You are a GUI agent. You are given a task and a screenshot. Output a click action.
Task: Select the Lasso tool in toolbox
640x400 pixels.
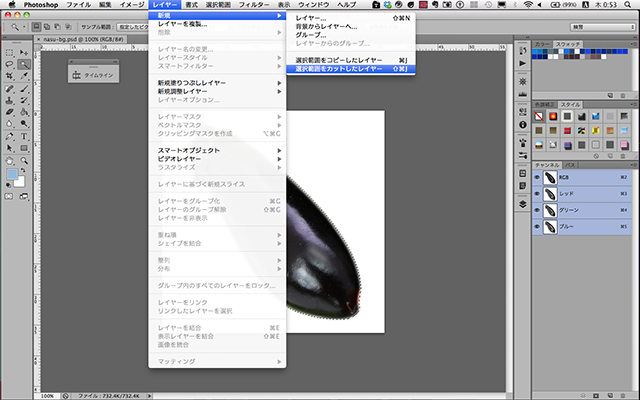click(x=9, y=63)
